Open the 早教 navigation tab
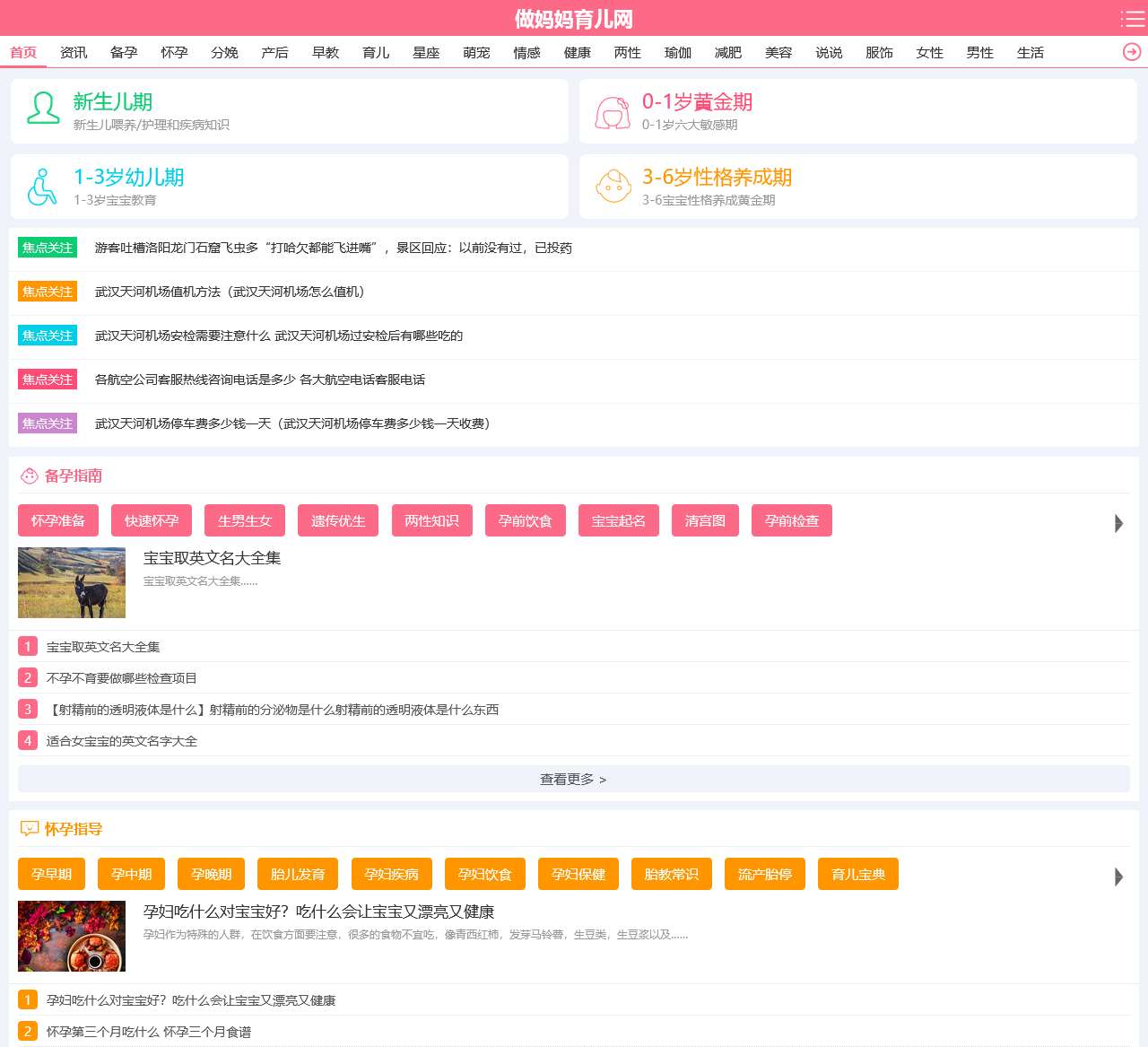Image resolution: width=1148 pixels, height=1047 pixels. 326,53
